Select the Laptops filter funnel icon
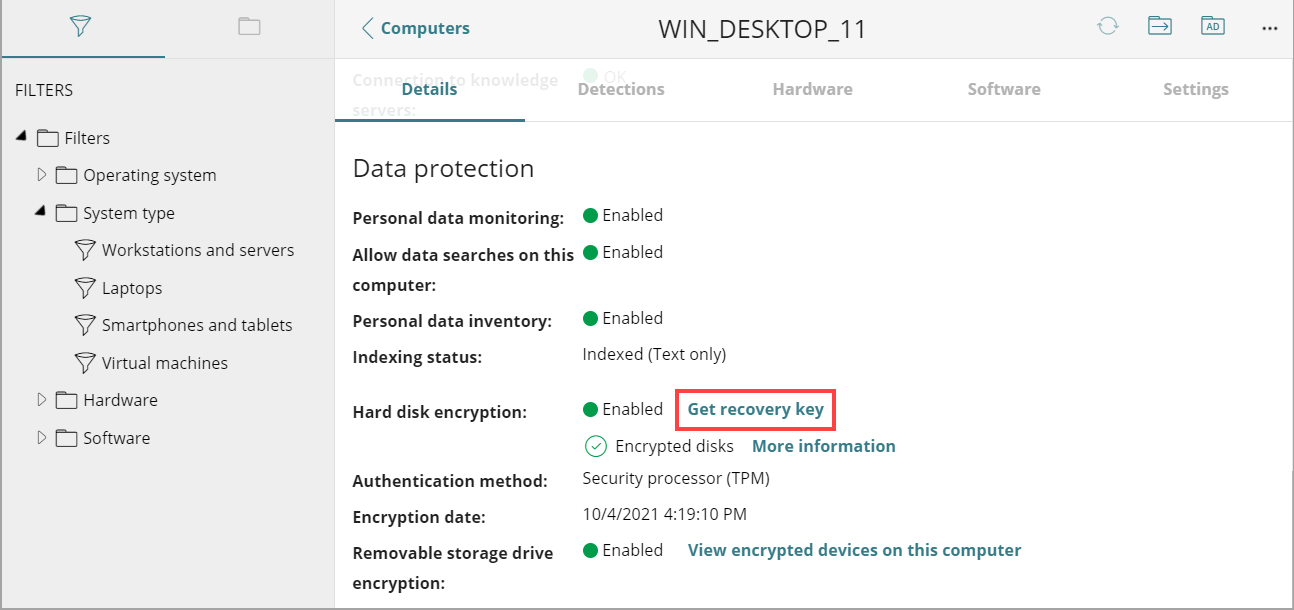 coord(85,287)
